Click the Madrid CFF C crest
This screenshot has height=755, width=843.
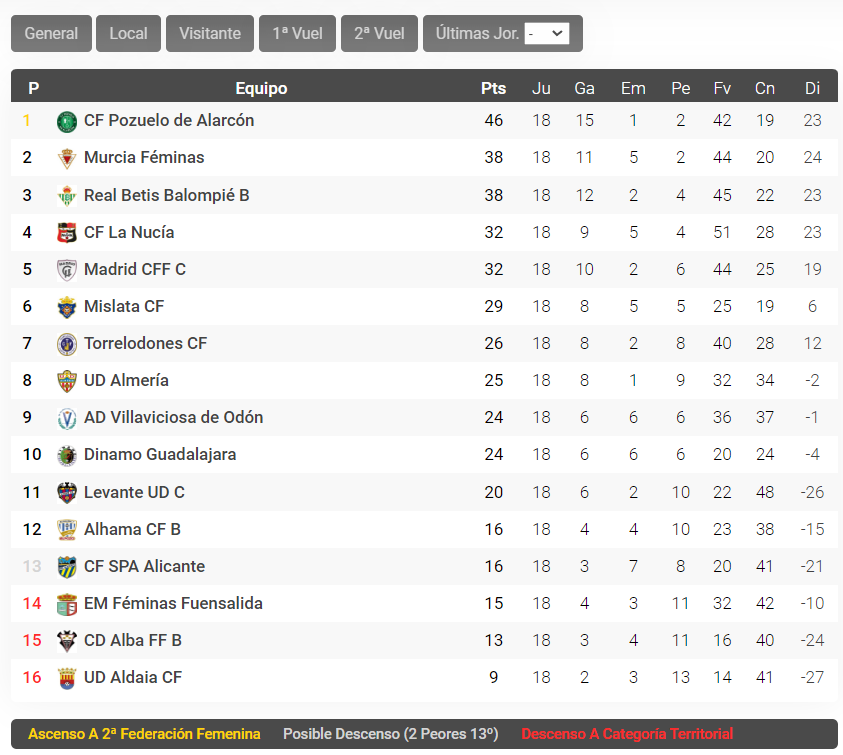67,270
